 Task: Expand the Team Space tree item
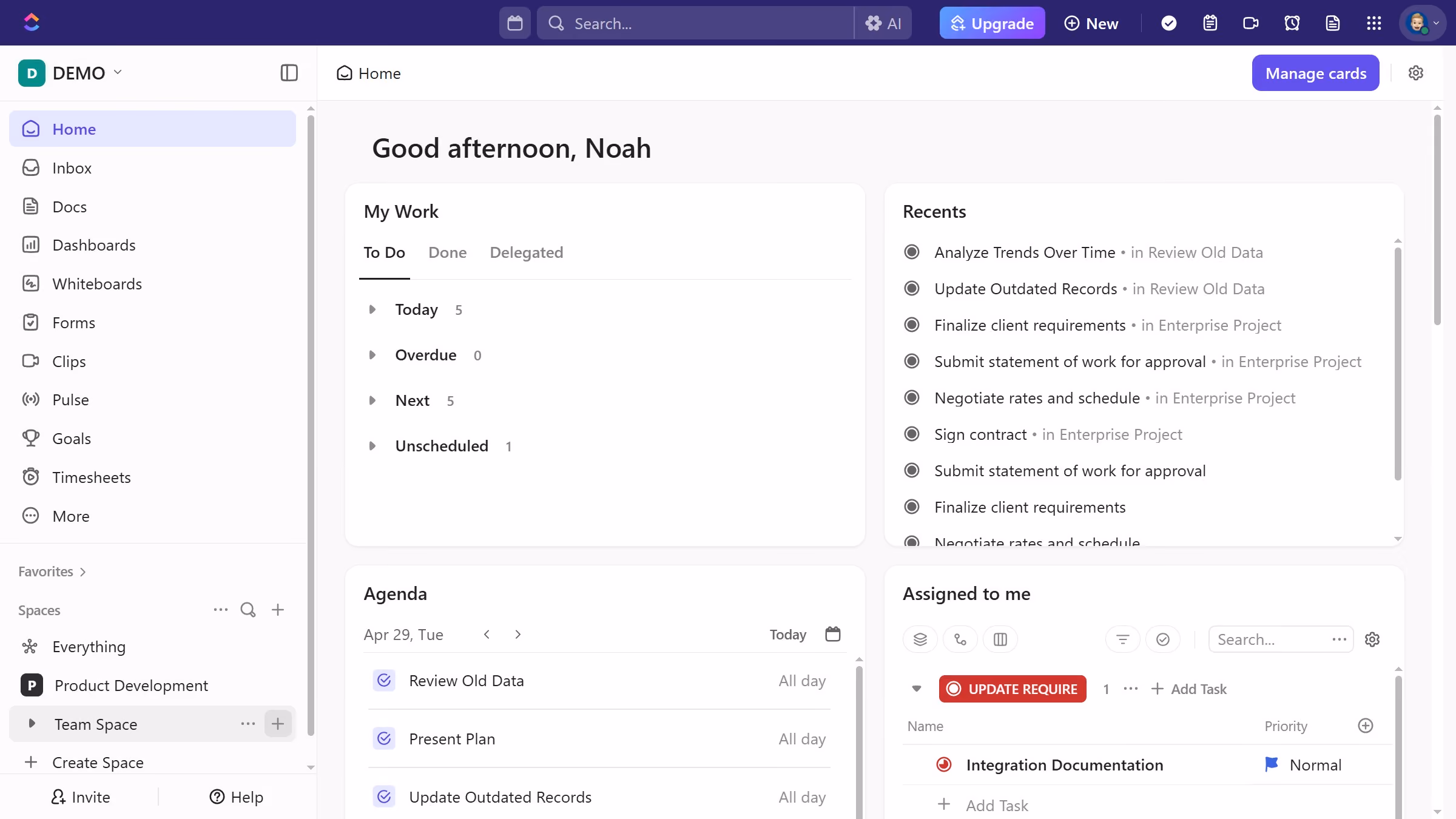(x=32, y=723)
